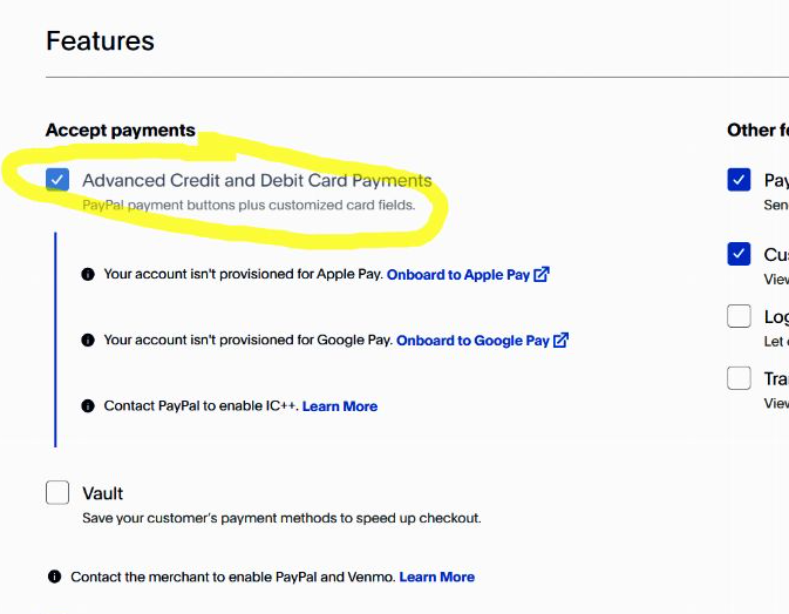Click info icon beside Contact the merchant notice
This screenshot has height=614, width=789.
pyautogui.click(x=54, y=576)
